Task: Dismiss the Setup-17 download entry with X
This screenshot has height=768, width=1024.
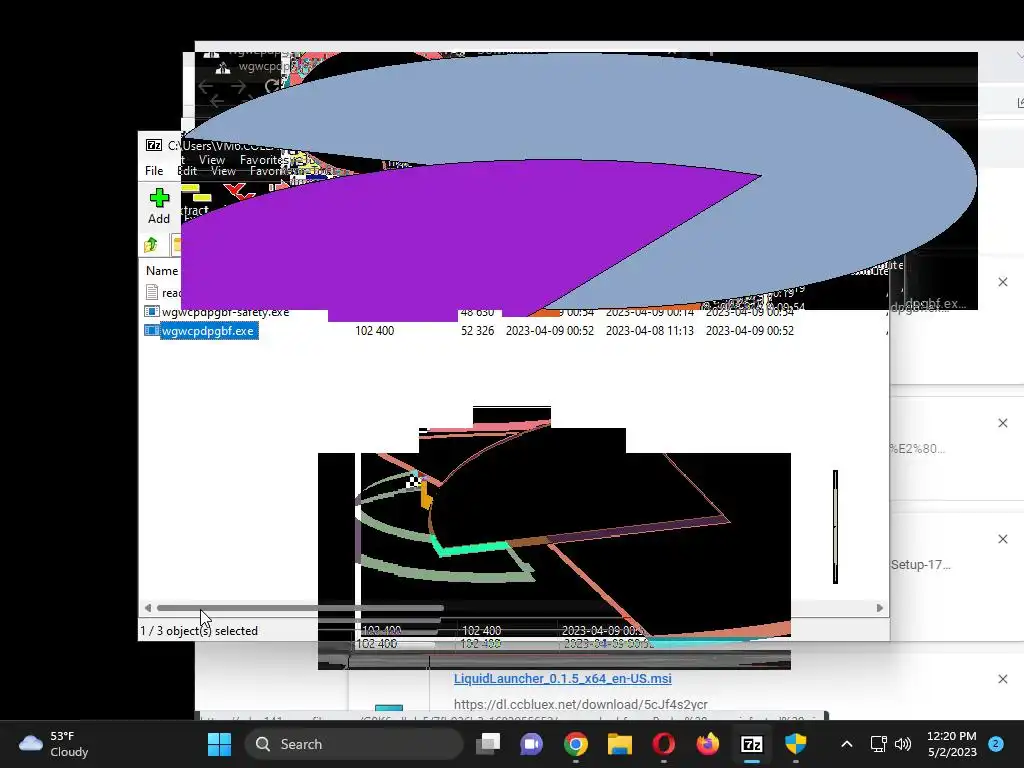Action: 1002,539
